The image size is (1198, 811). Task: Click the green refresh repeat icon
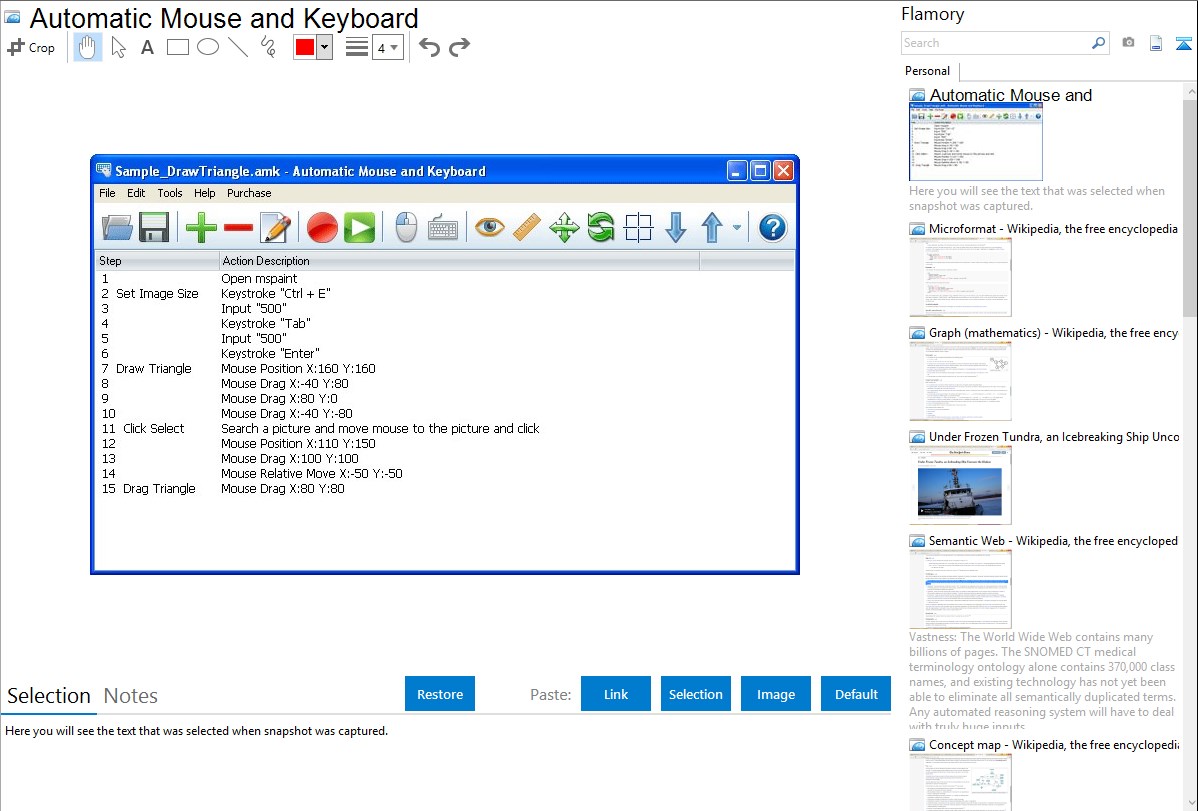tap(601, 228)
